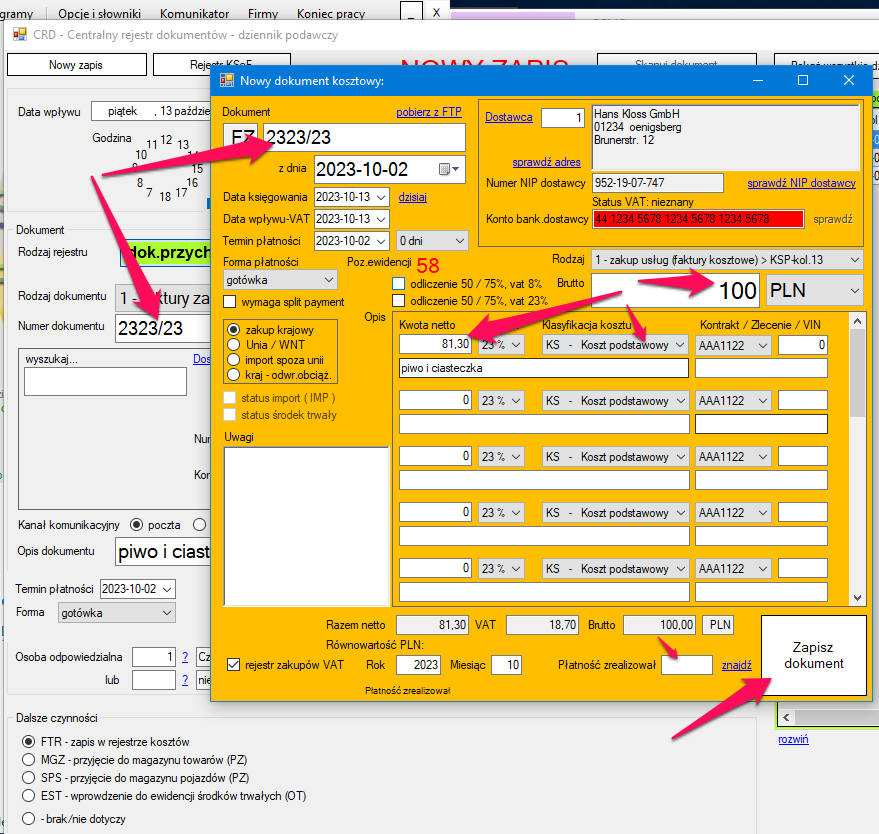This screenshot has width=879, height=834.
Task: Choose 'SPS - przyjęcie do magazynu pojazdów' option
Action: click(28, 778)
